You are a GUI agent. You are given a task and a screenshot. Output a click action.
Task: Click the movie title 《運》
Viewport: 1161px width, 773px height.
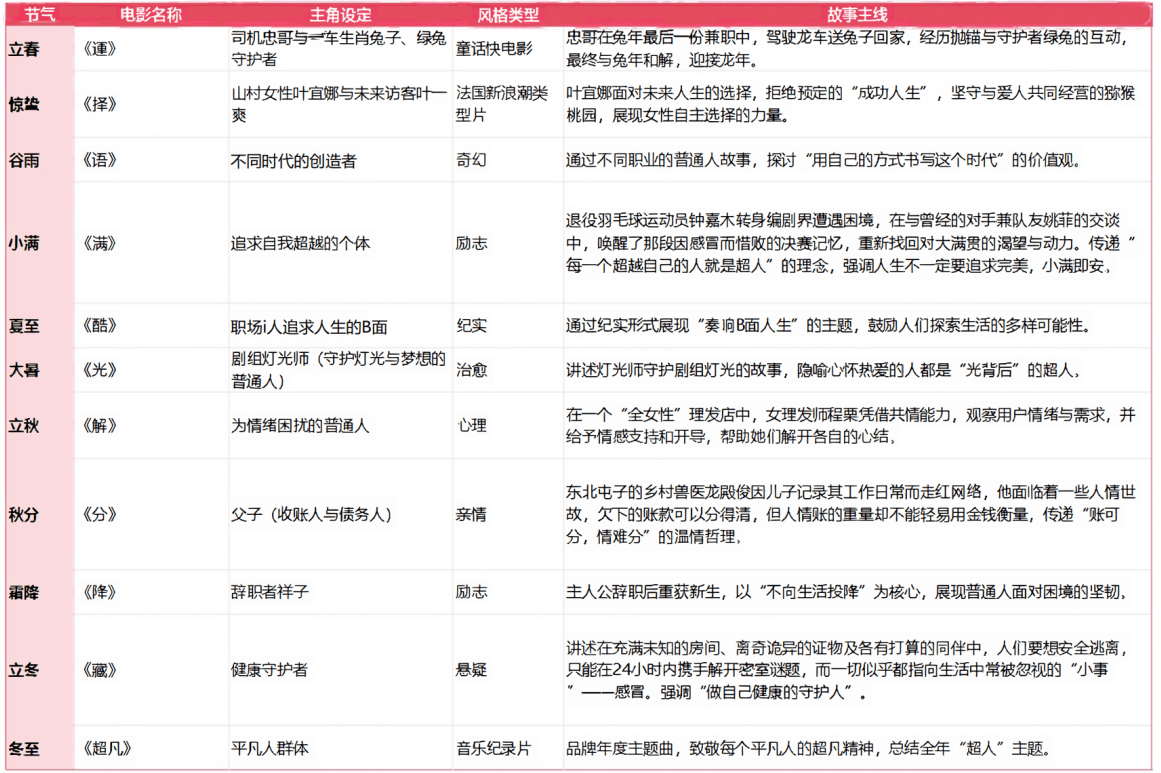click(x=99, y=49)
